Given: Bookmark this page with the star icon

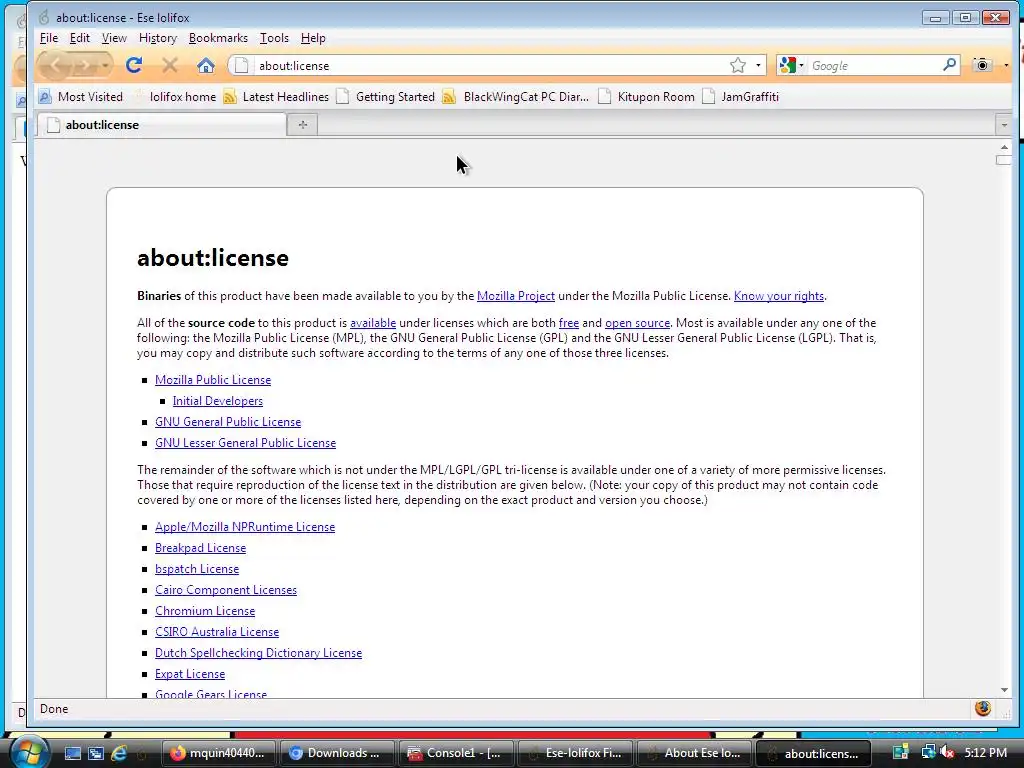Looking at the screenshot, I should point(738,65).
